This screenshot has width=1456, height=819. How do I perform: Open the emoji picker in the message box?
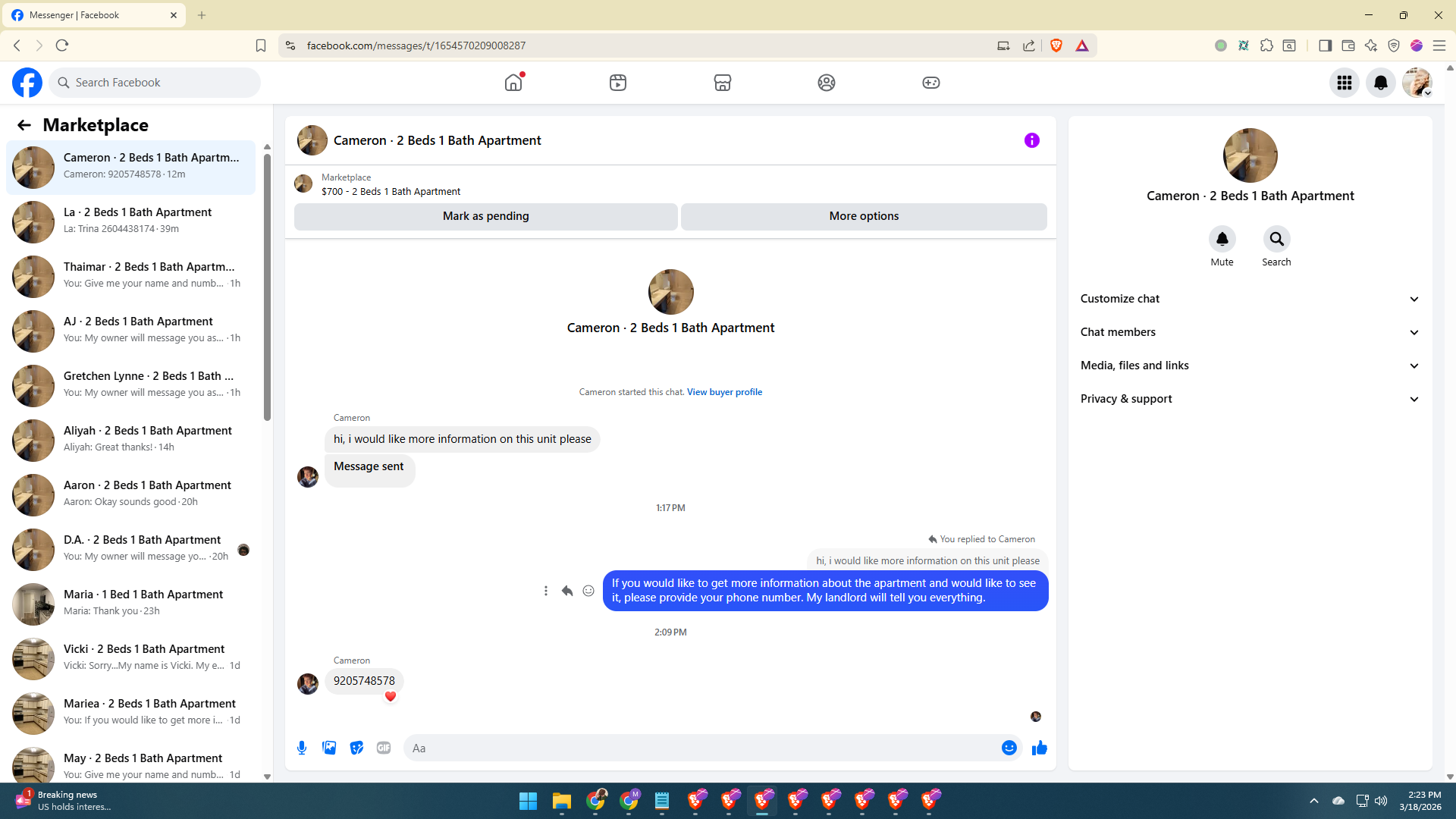click(x=1009, y=748)
